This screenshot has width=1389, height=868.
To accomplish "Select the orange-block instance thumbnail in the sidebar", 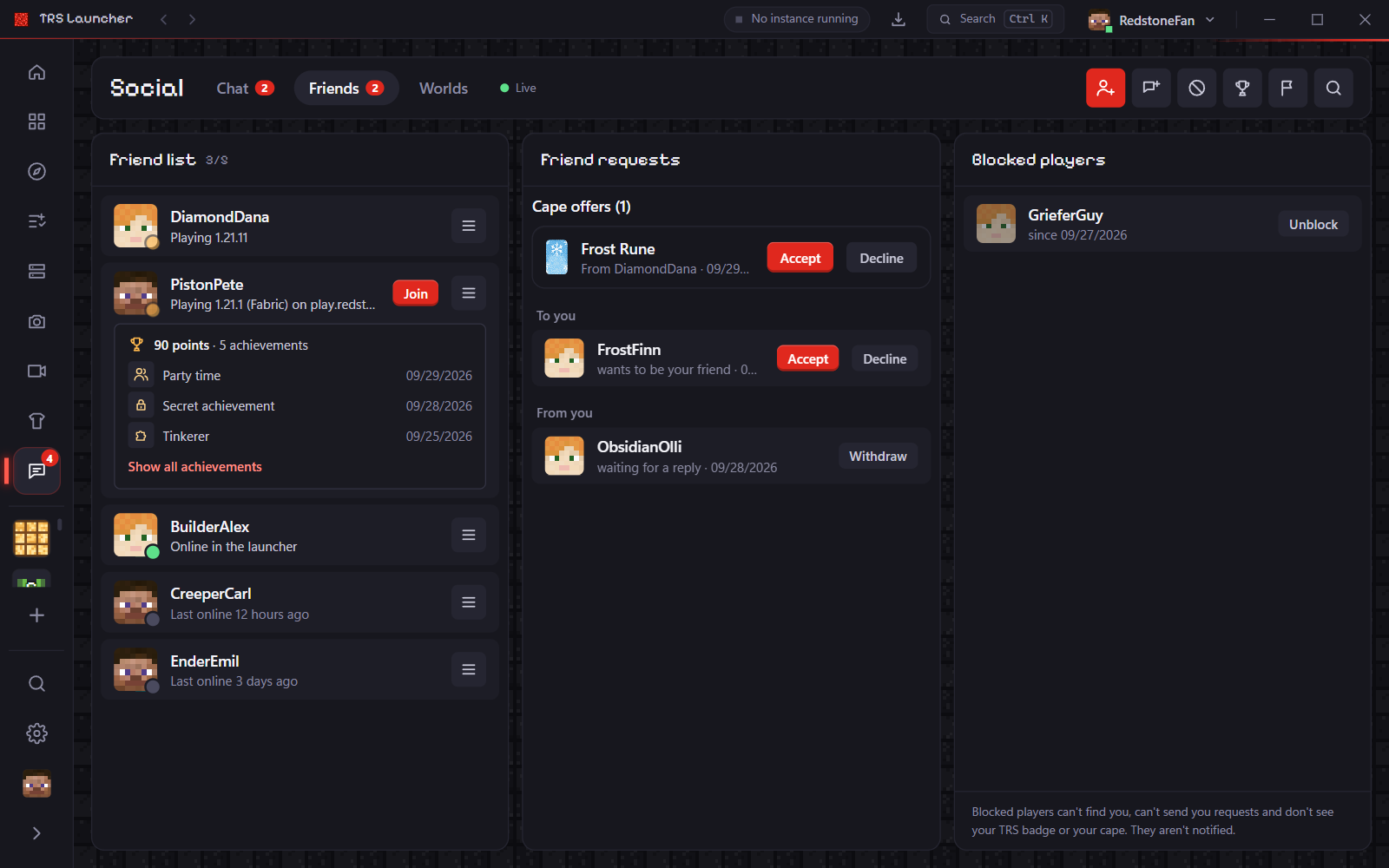I will [x=31, y=538].
